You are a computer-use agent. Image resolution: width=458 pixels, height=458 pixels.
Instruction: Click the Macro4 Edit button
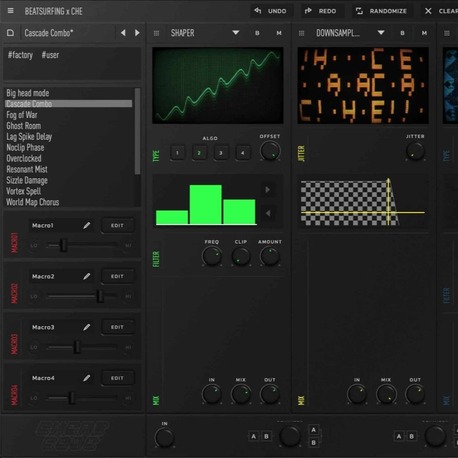coord(117,378)
